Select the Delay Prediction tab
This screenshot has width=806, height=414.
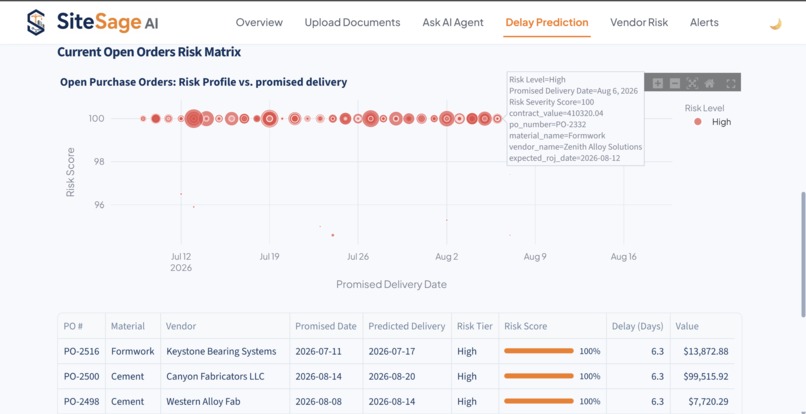point(547,22)
